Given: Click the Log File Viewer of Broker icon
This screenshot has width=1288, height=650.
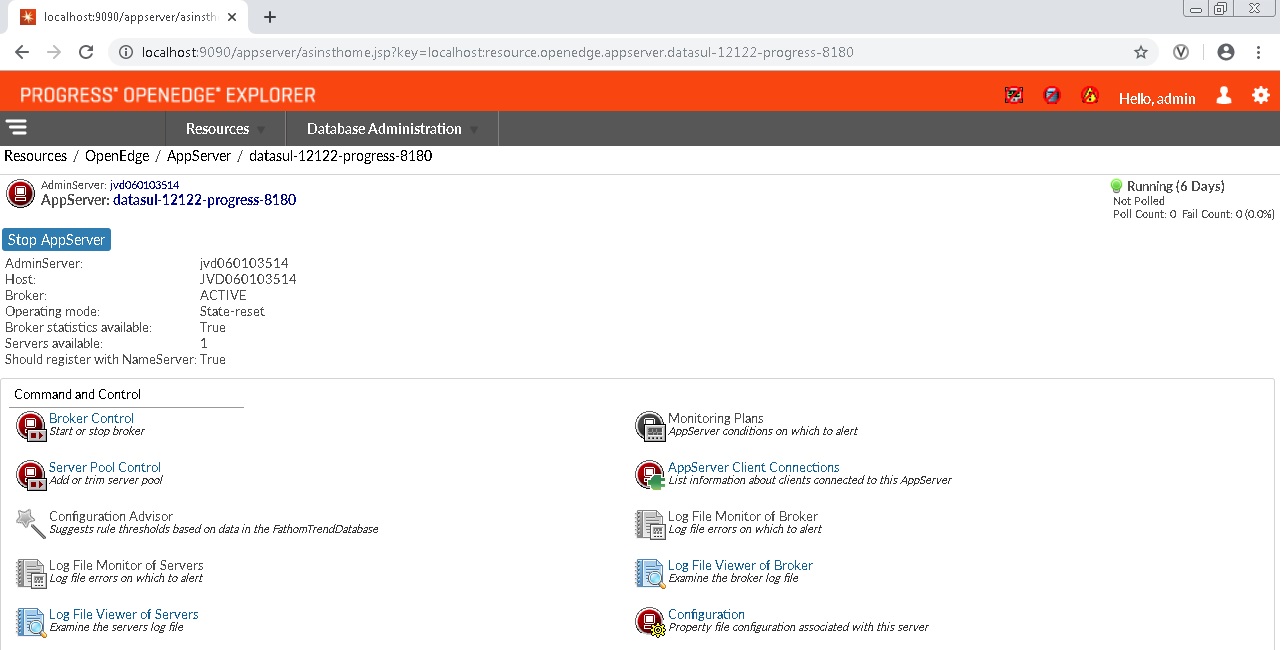Looking at the screenshot, I should [x=650, y=573].
